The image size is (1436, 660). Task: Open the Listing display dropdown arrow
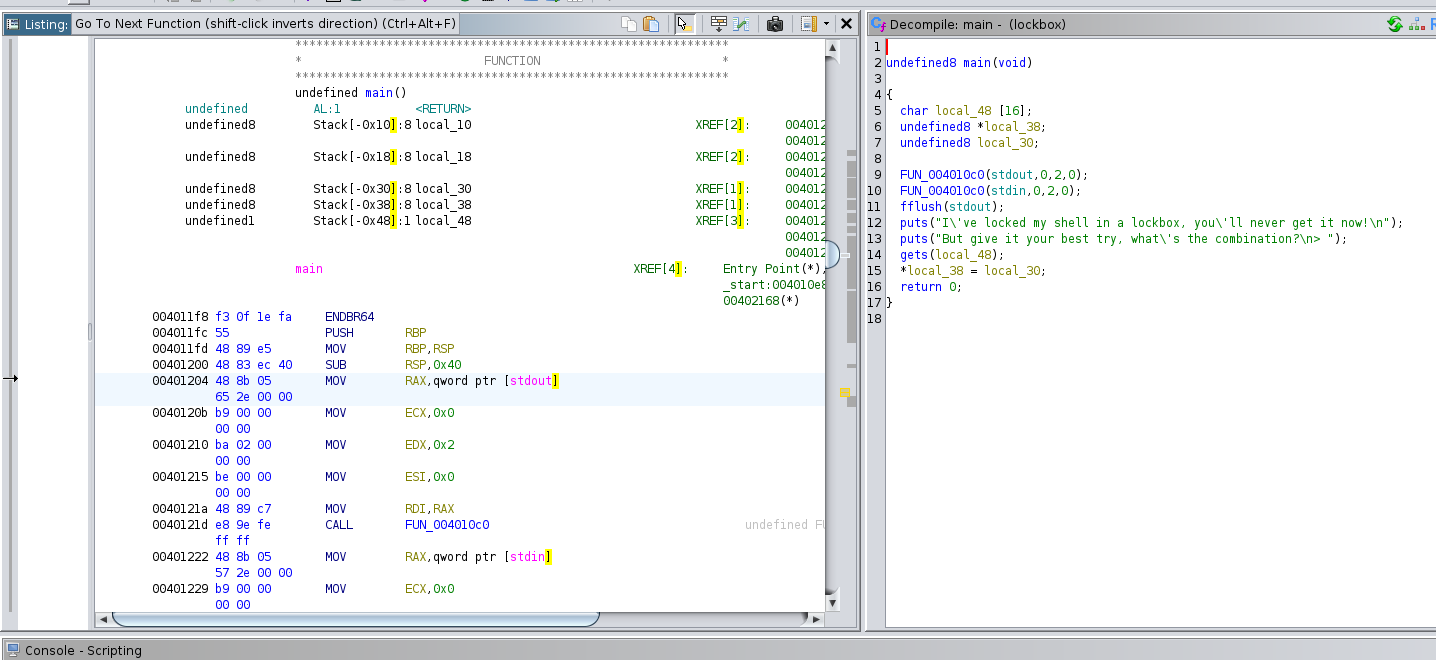tap(826, 24)
